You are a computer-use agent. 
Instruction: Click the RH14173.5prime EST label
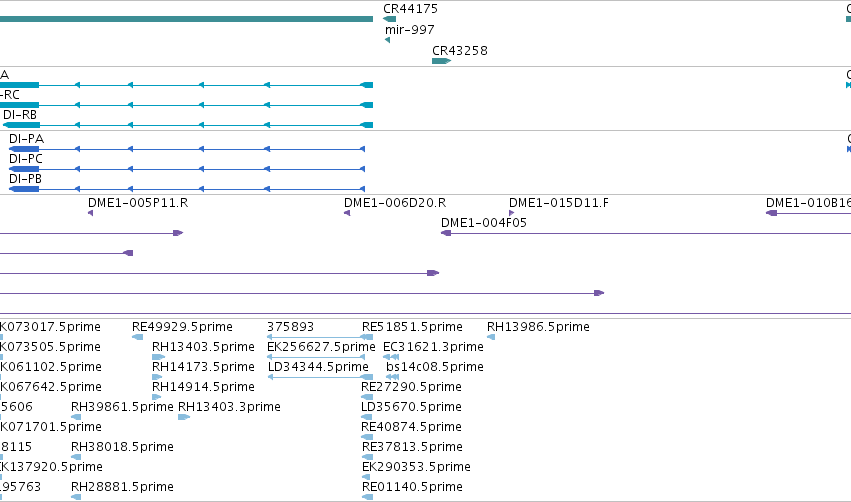tap(204, 367)
